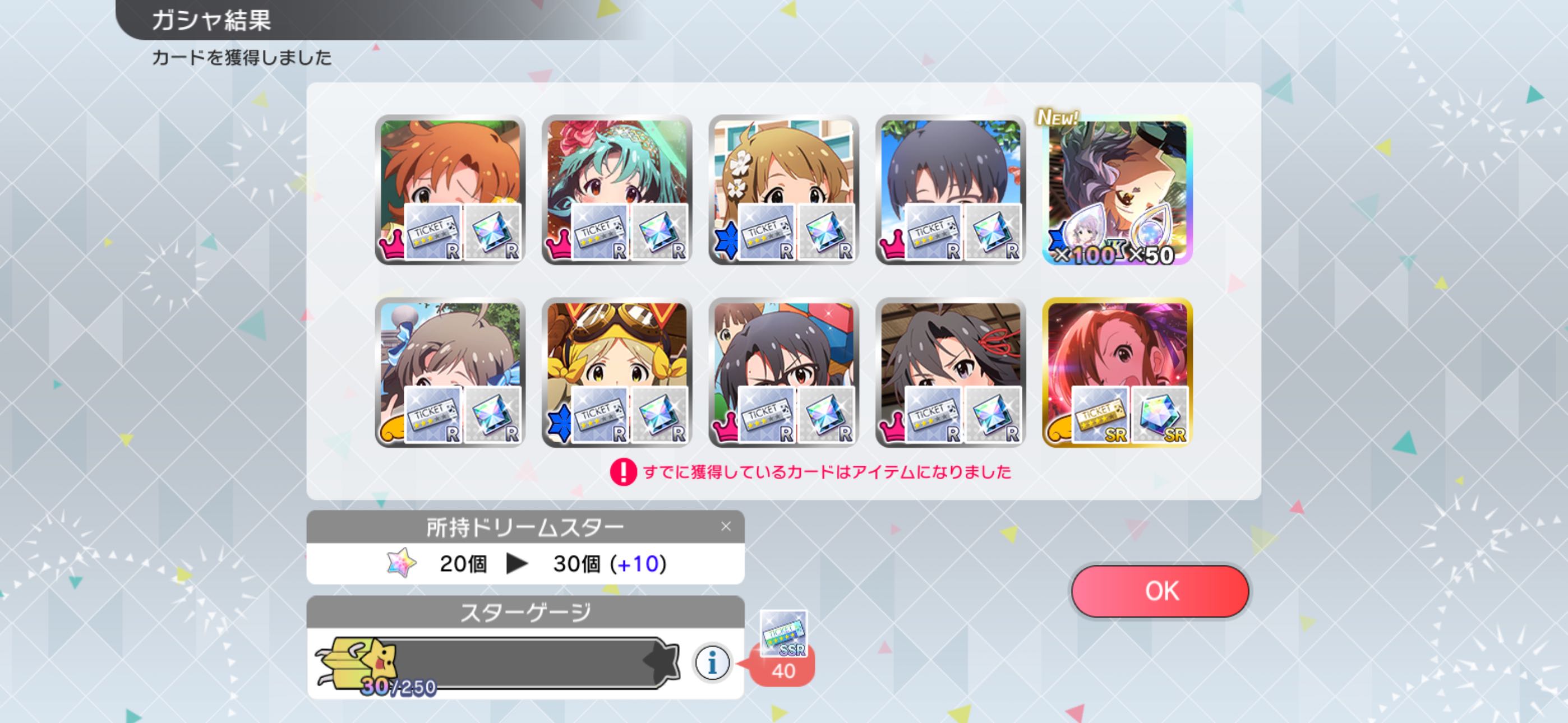
Task: Tap the rainbow Dream Star icon
Action: tap(402, 563)
